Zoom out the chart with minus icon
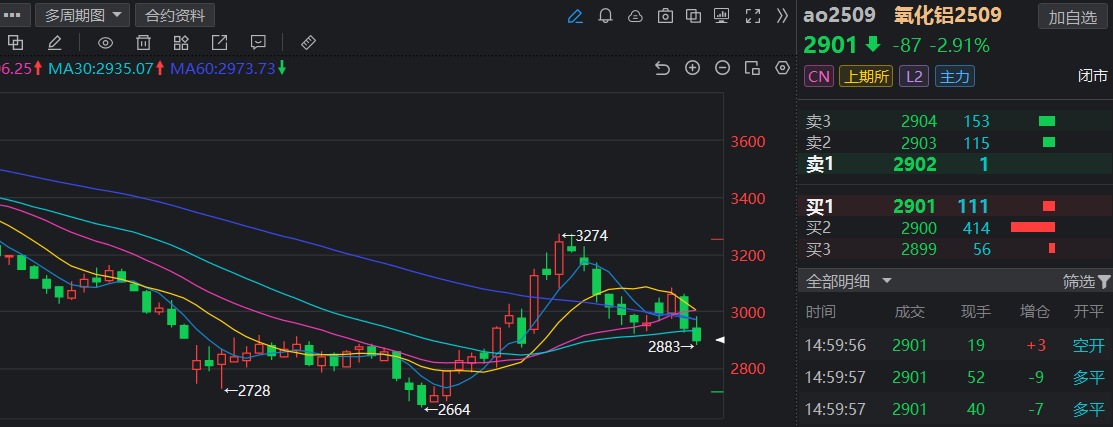 coord(722,68)
